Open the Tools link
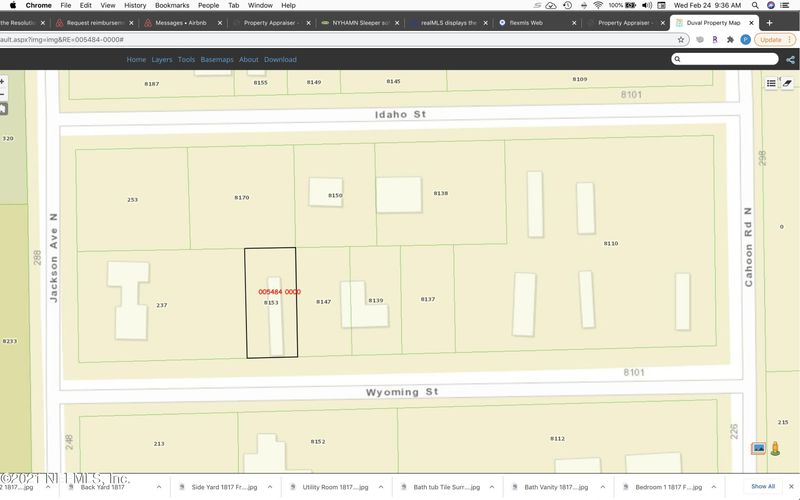Viewport: 800px width, 500px height. (x=186, y=60)
